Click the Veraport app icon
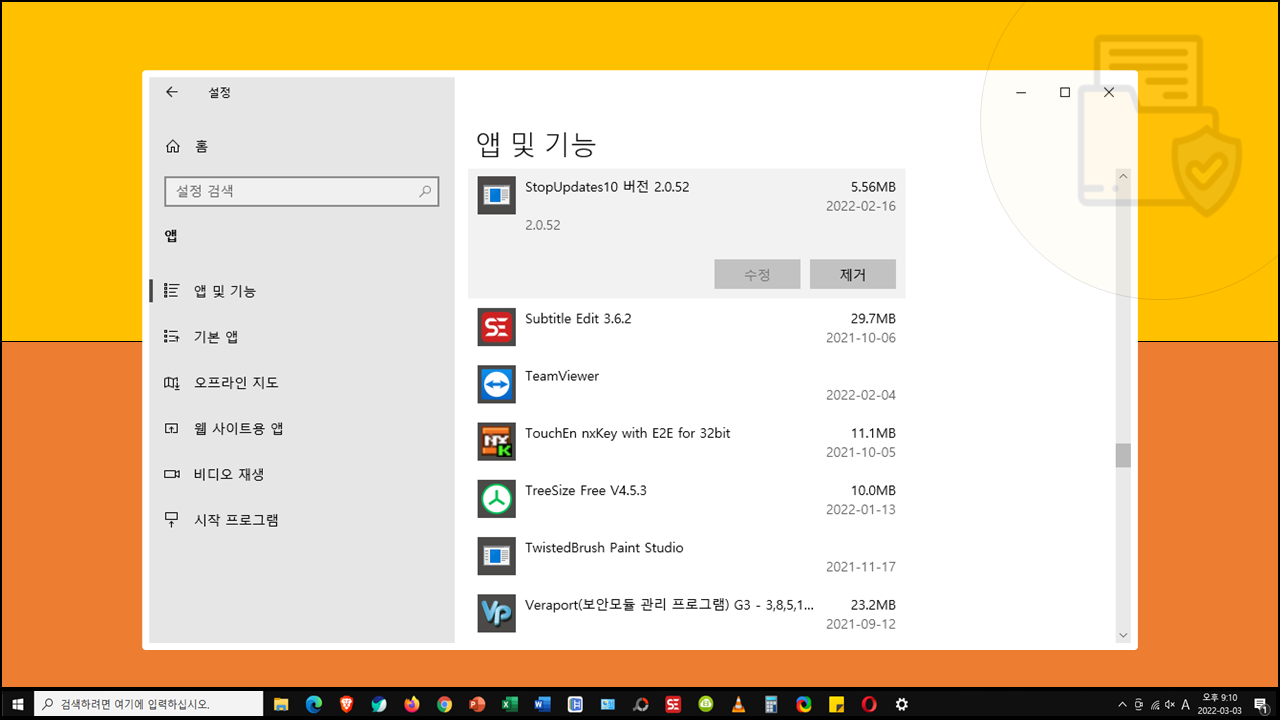This screenshot has height=720, width=1280. 496,613
